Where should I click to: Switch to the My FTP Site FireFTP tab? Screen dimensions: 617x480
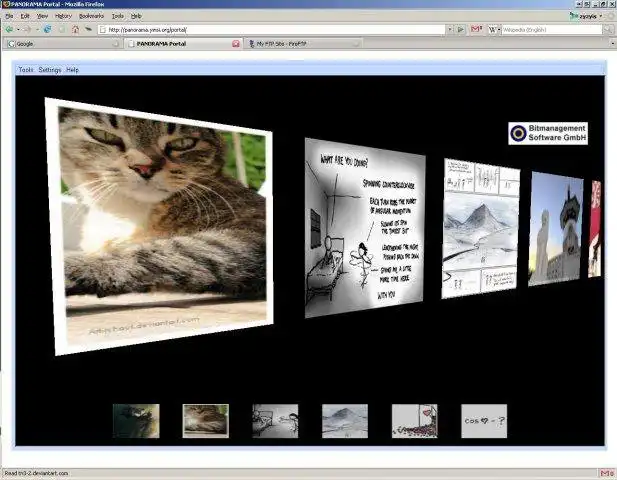[303, 44]
